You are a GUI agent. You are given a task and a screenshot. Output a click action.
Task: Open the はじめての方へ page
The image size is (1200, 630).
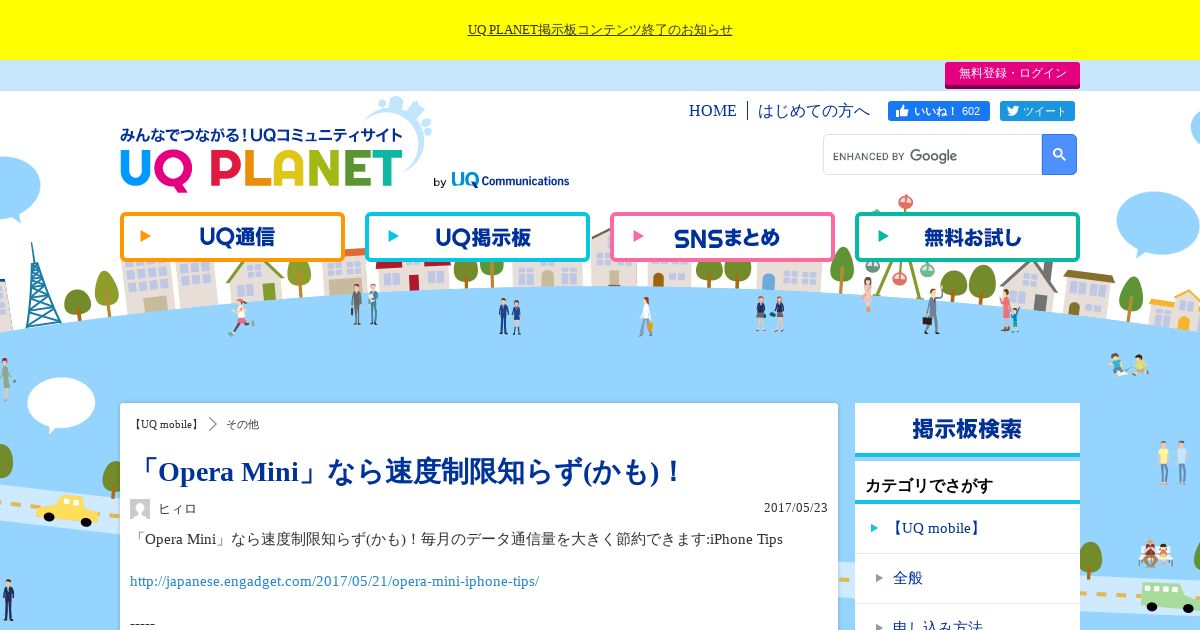click(x=814, y=111)
